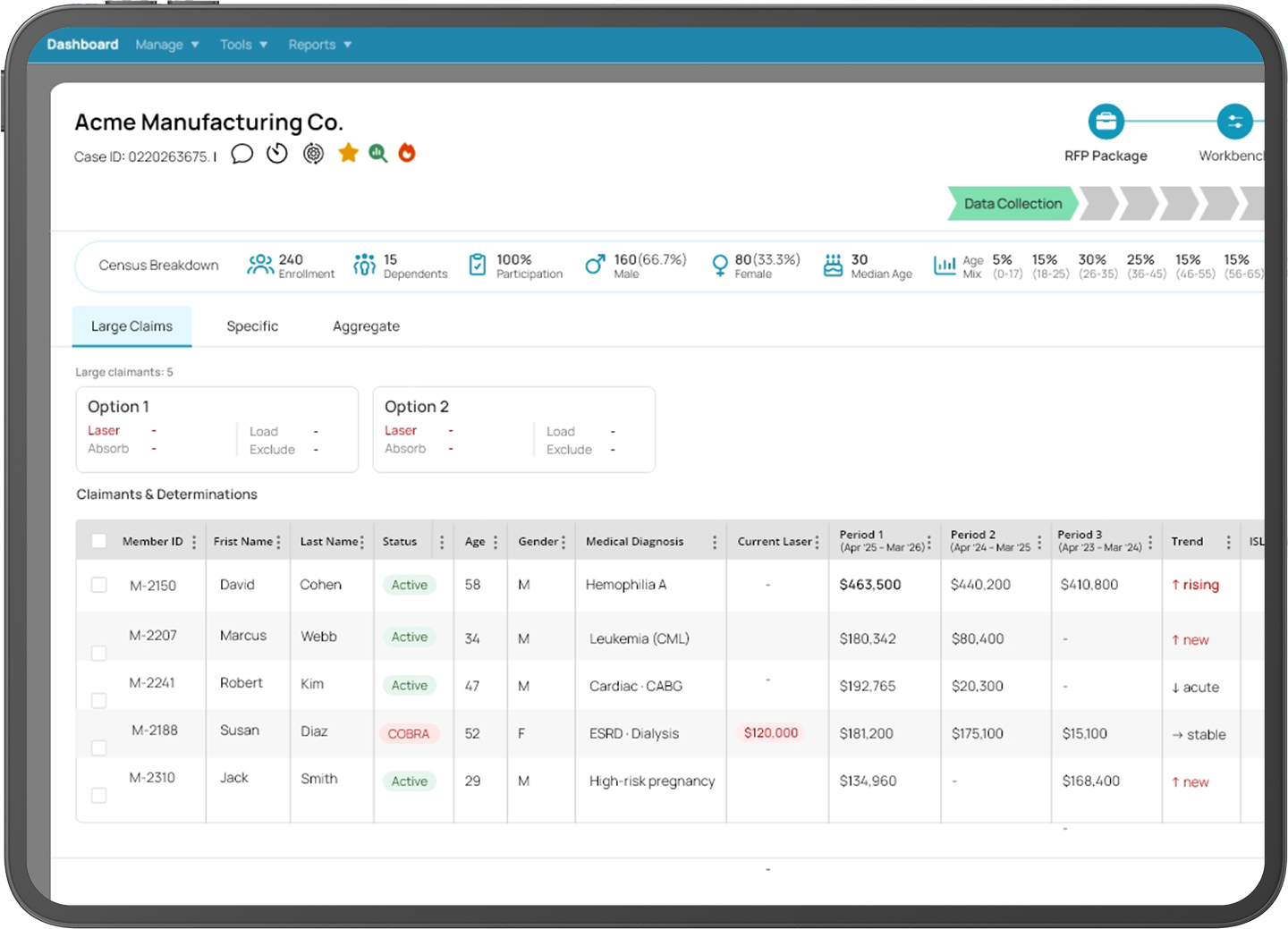Open the comments speech bubble icon

(241, 154)
